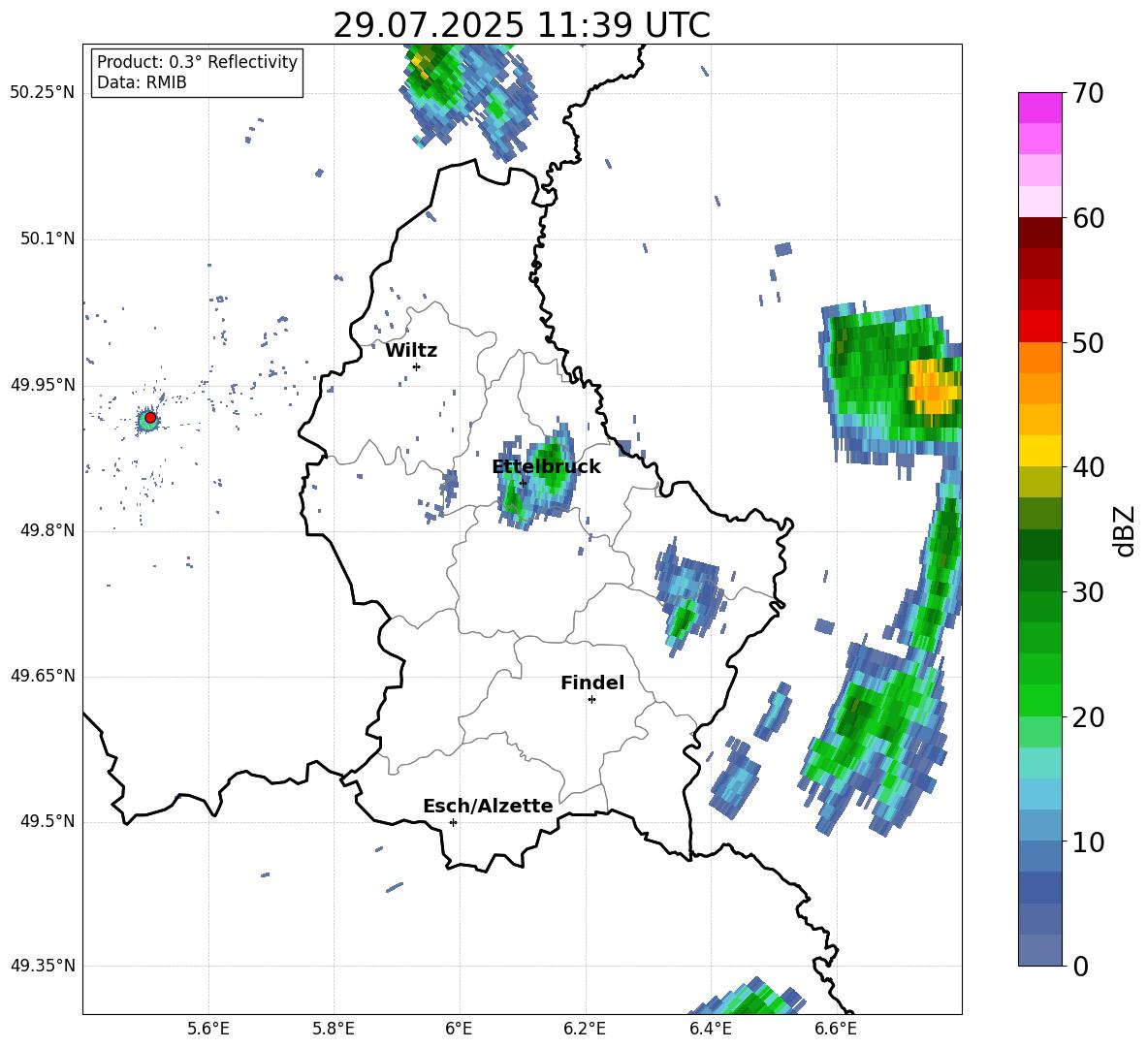The image size is (1148, 1048).
Task: Click the 6.6°E longitude label
Action: [x=836, y=1029]
